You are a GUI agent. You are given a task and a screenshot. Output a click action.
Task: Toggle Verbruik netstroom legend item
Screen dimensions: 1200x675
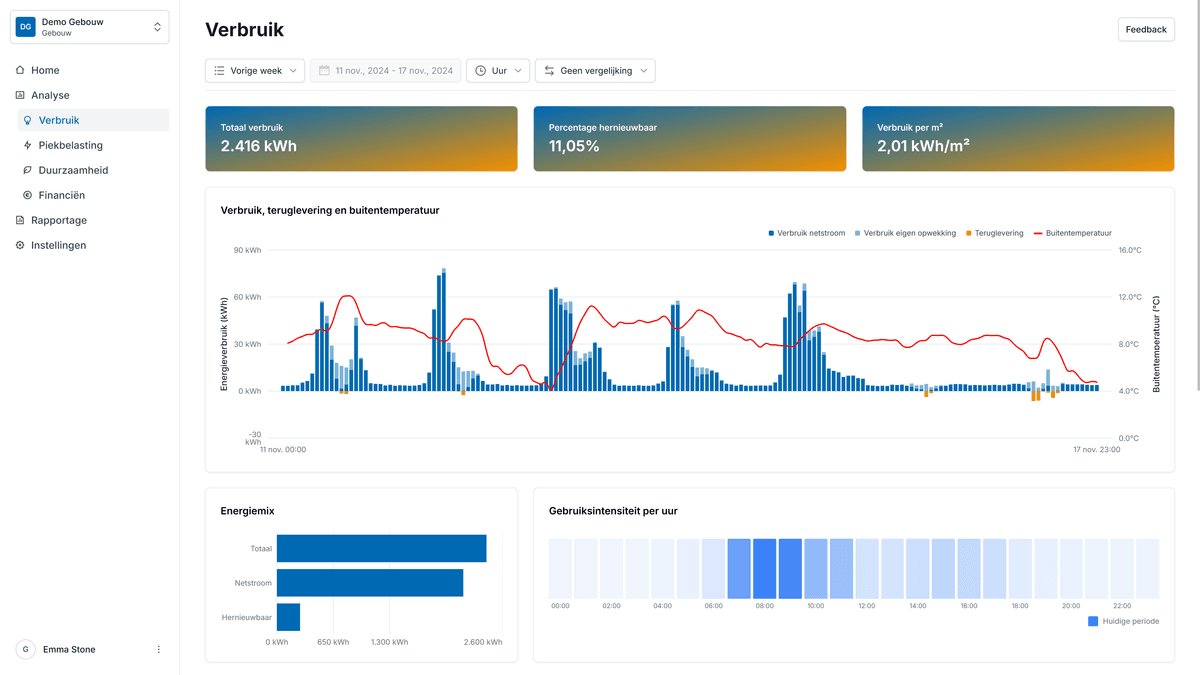tap(807, 233)
